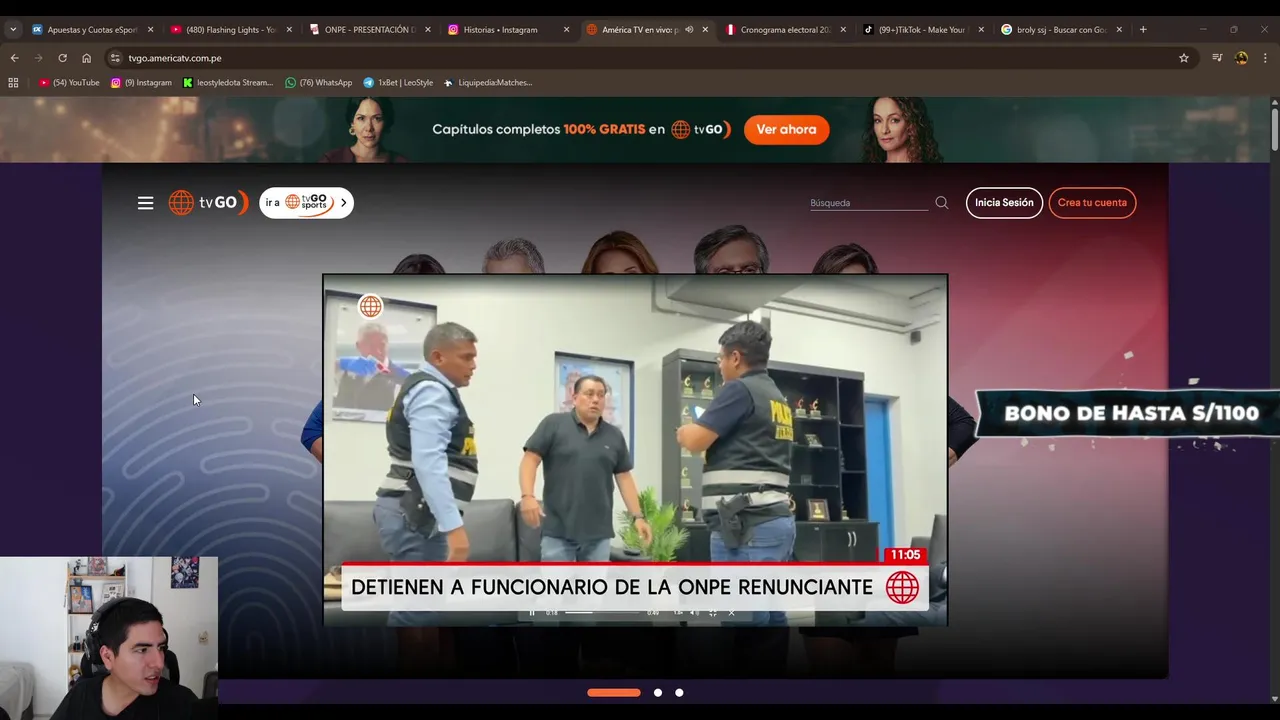View site information icon in address bar
Screen dimensions: 1280x720
[115, 58]
